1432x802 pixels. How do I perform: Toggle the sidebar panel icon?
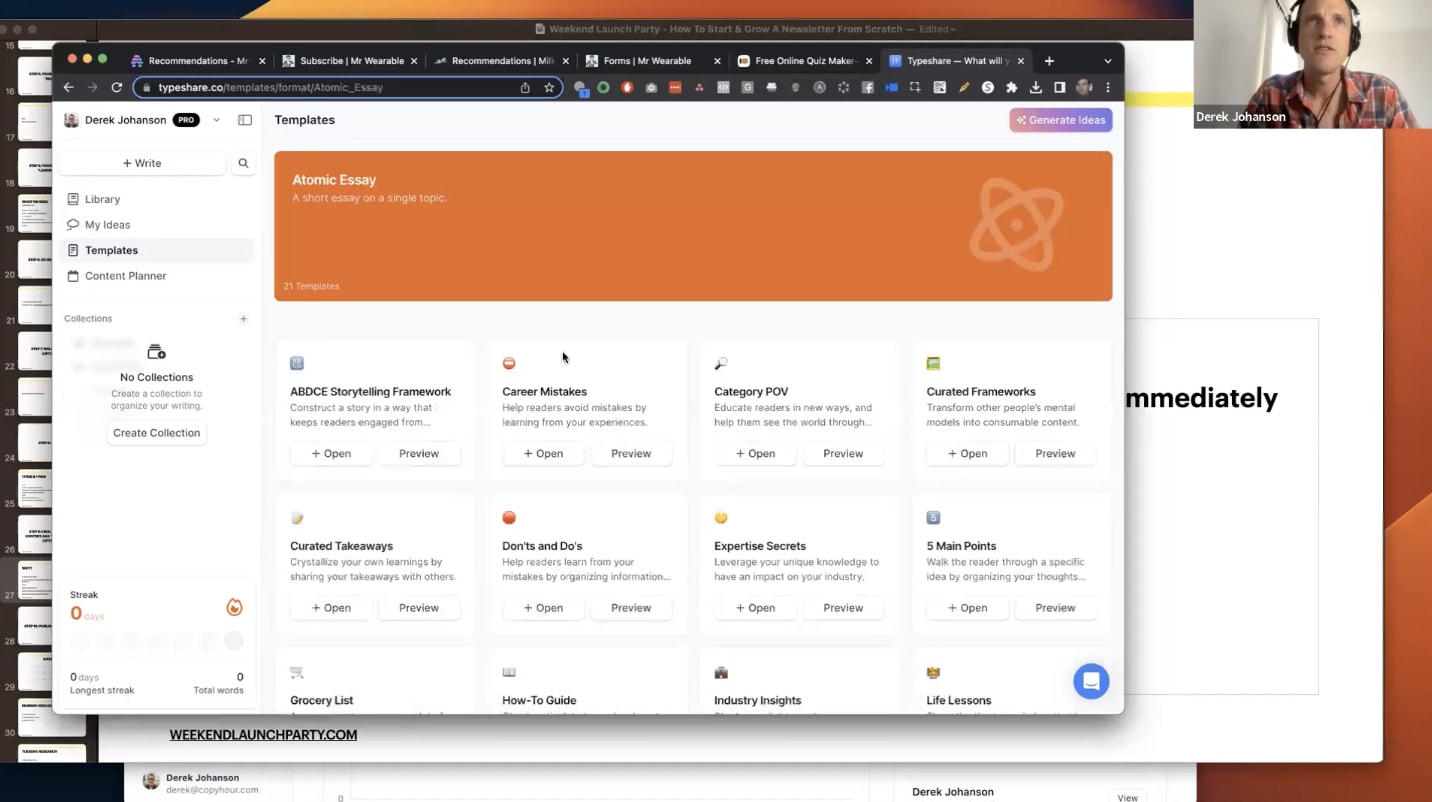(x=245, y=120)
